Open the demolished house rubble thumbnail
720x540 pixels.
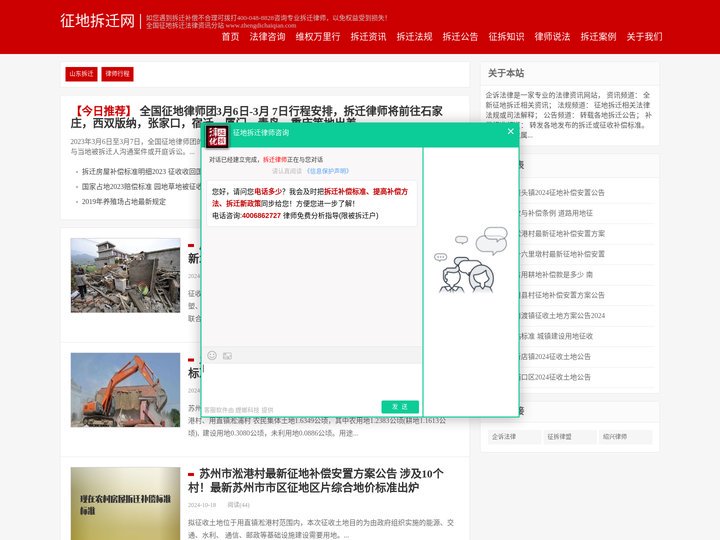pos(125,276)
